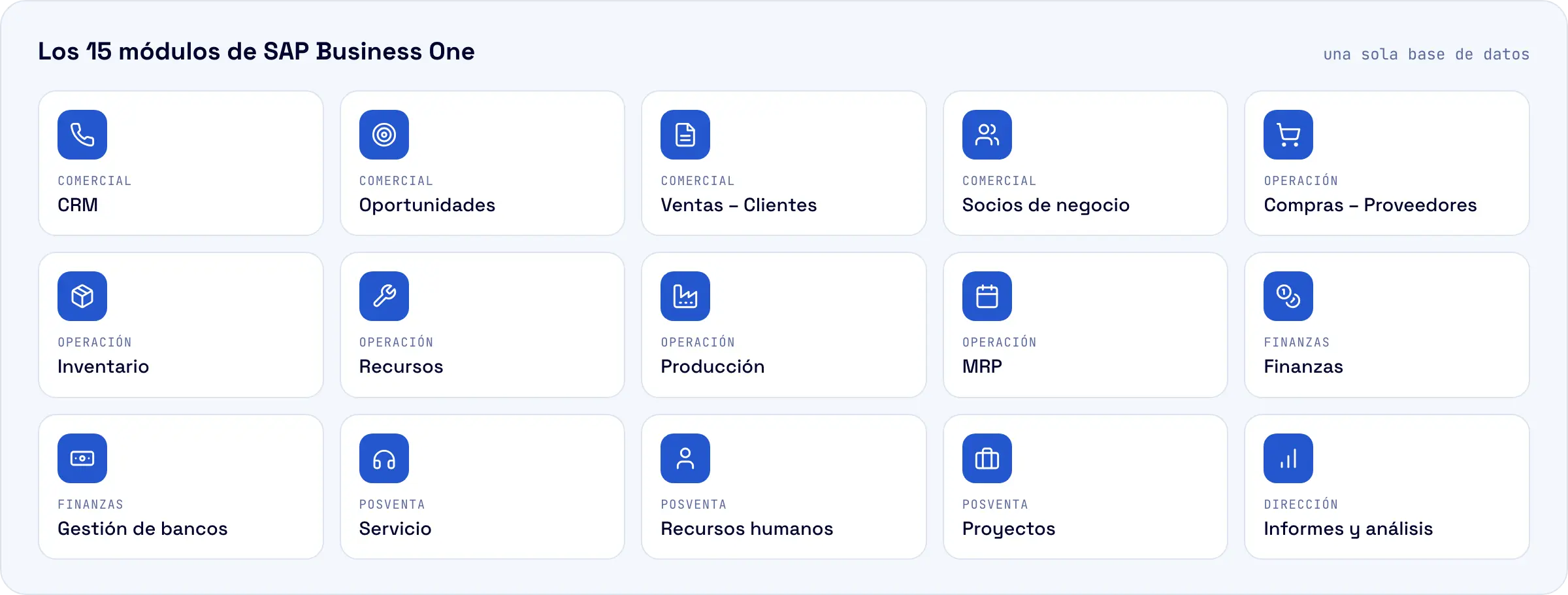Image resolution: width=1568 pixels, height=595 pixels.
Task: Click the text una sola base de datos
Action: (x=1426, y=54)
